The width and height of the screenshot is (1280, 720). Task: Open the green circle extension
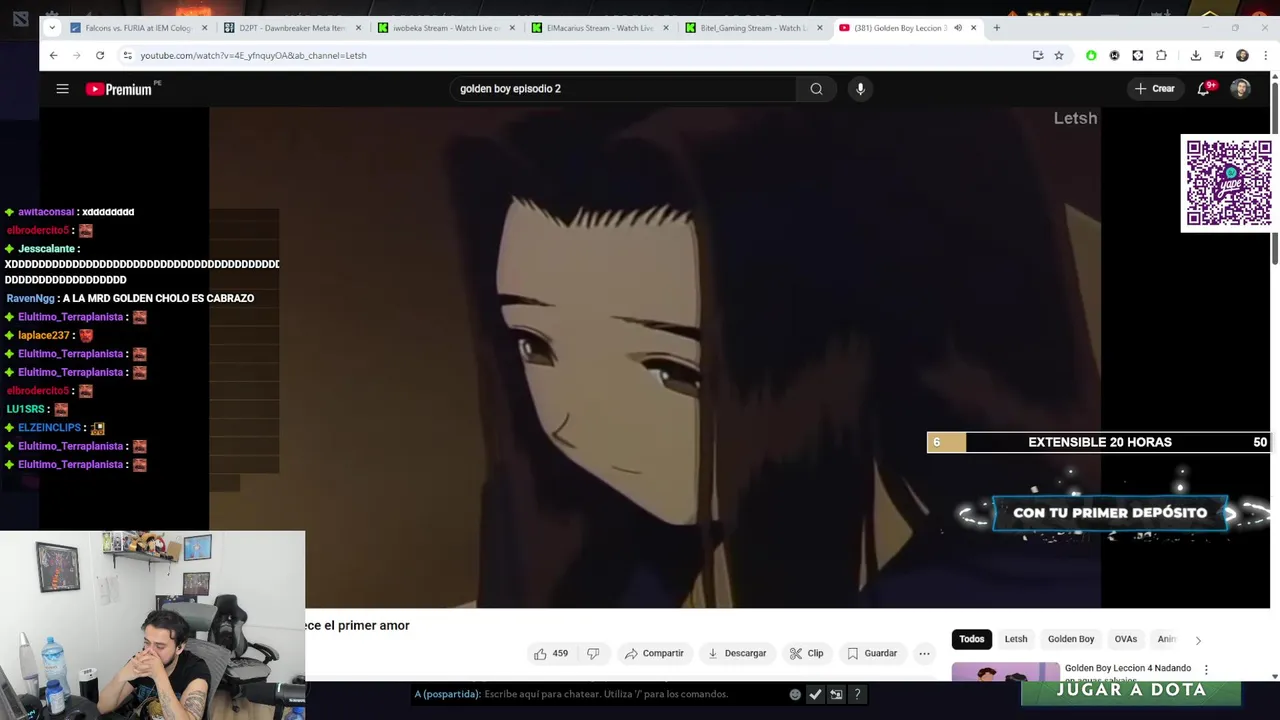click(1091, 55)
